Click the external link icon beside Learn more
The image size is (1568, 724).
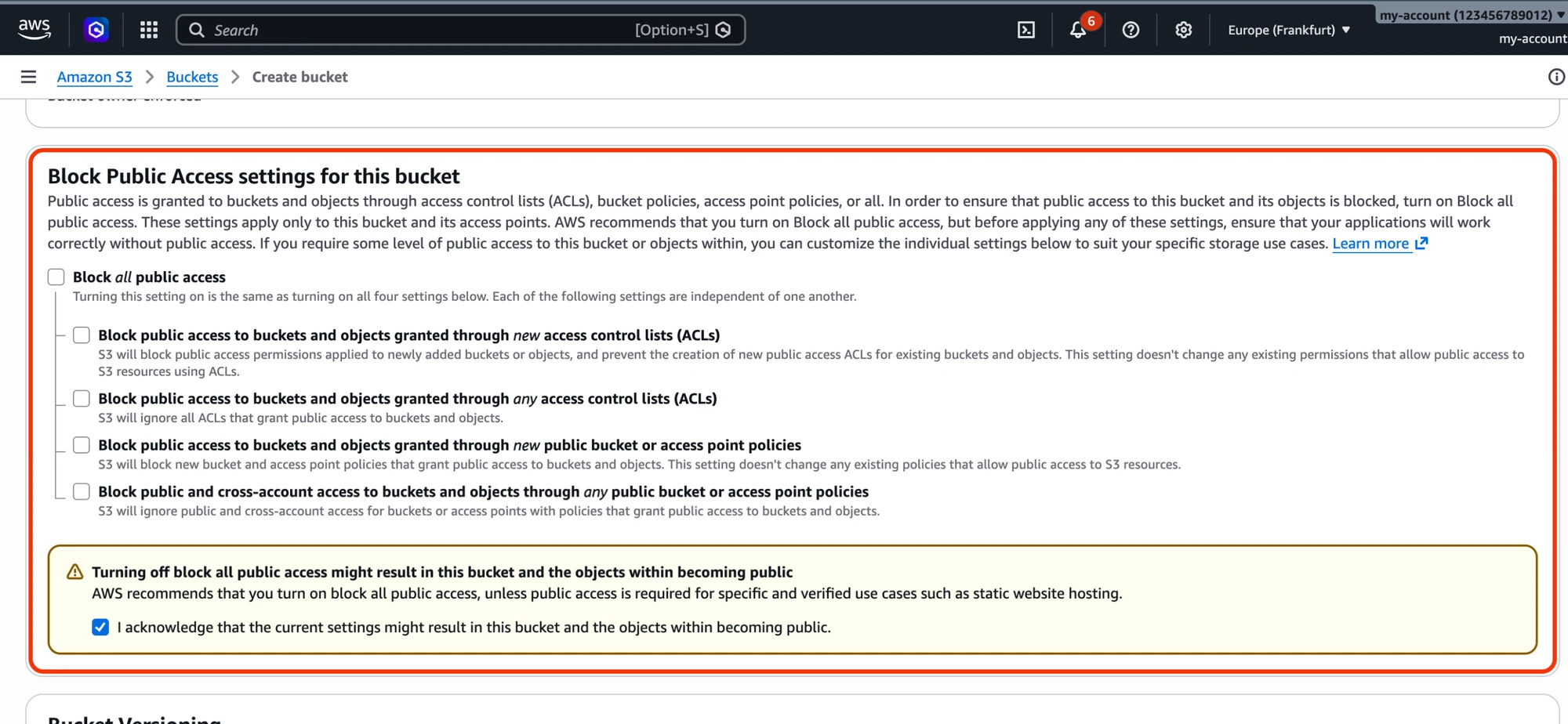click(1421, 244)
